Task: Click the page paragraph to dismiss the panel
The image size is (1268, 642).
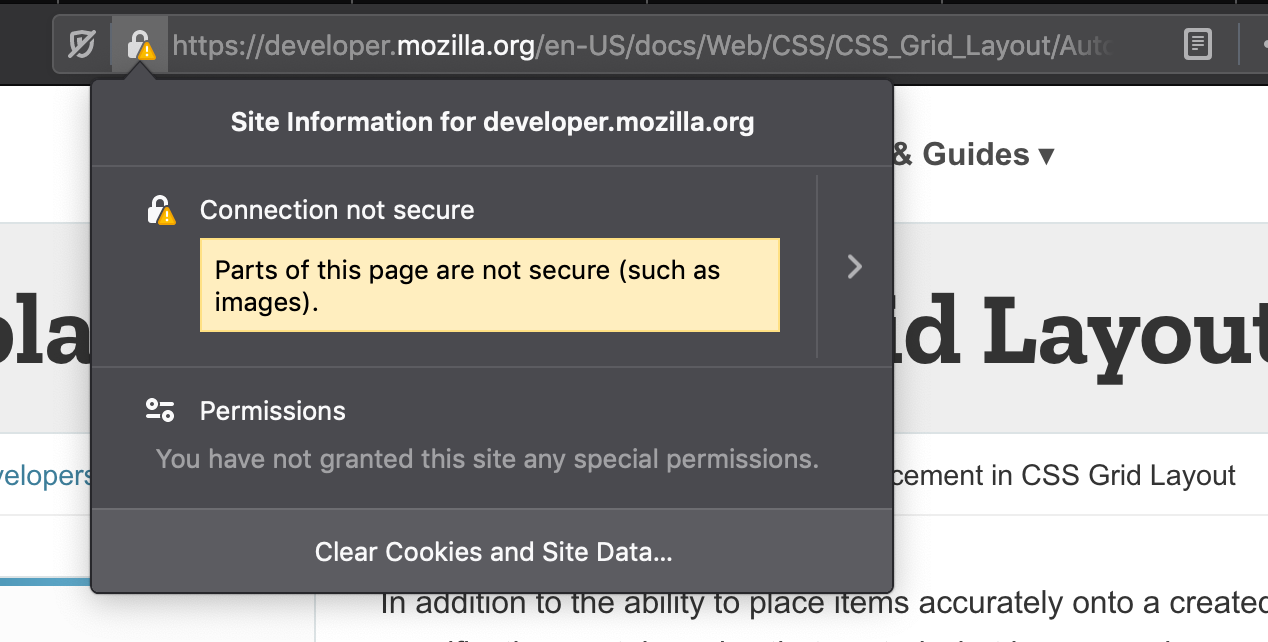Action: coord(800,603)
